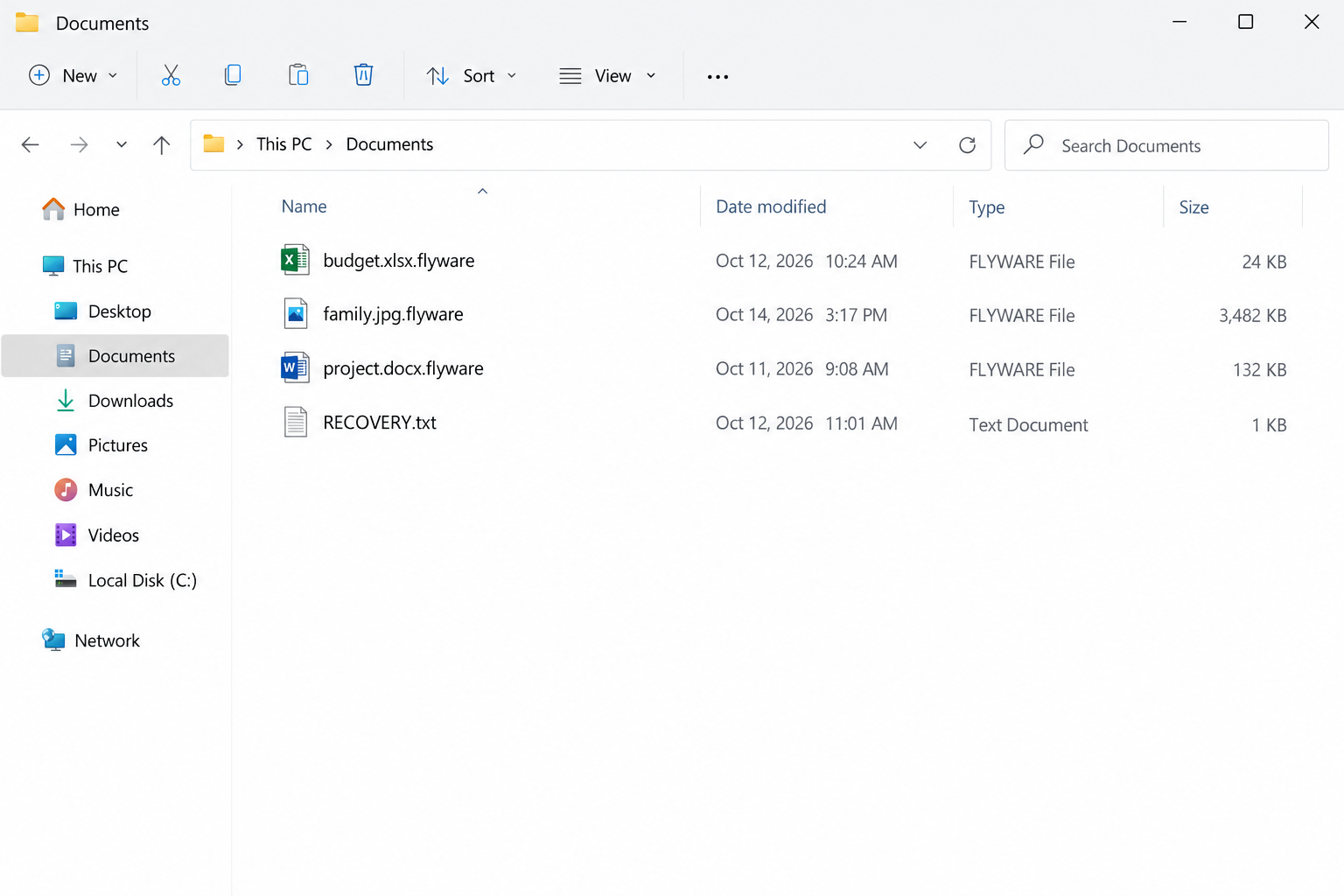Select the family.jpg.flyware file name
The width and height of the screenshot is (1344, 896).
(393, 314)
